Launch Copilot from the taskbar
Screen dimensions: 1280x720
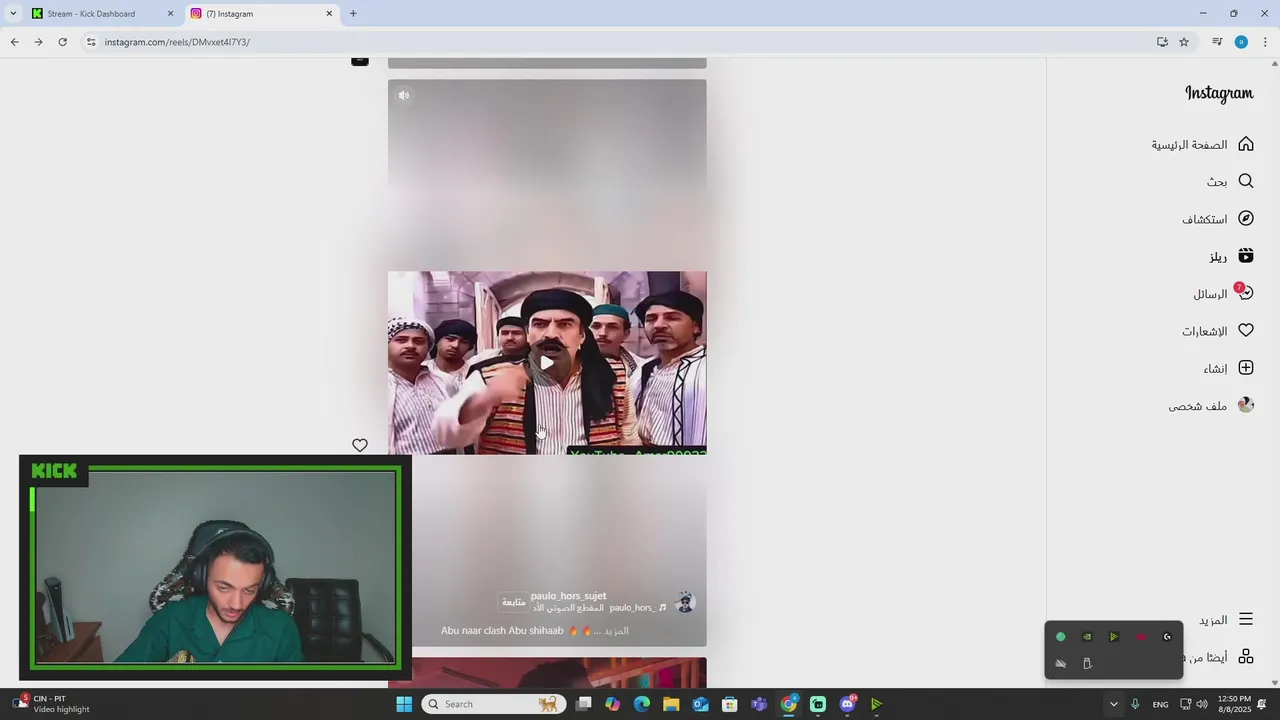613,704
